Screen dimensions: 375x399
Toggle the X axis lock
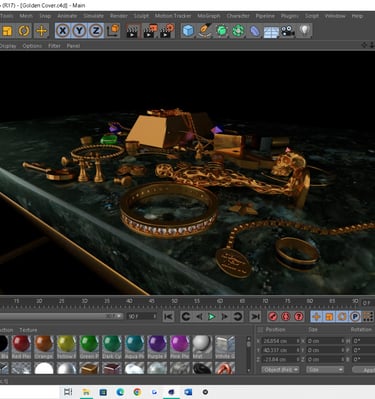(x=62, y=31)
